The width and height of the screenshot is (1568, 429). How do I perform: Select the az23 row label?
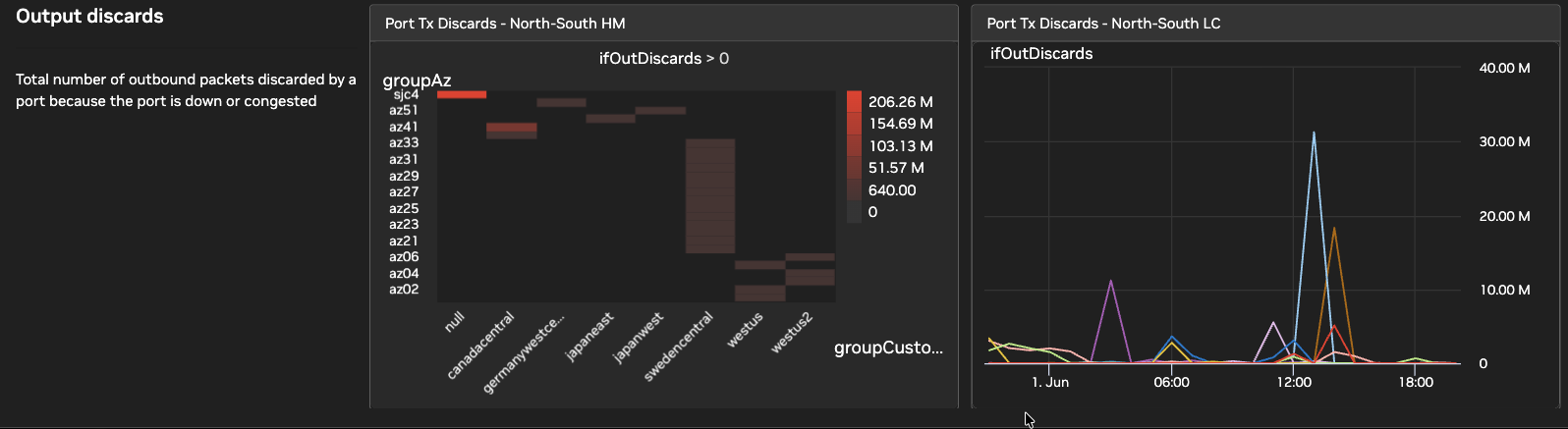(404, 224)
